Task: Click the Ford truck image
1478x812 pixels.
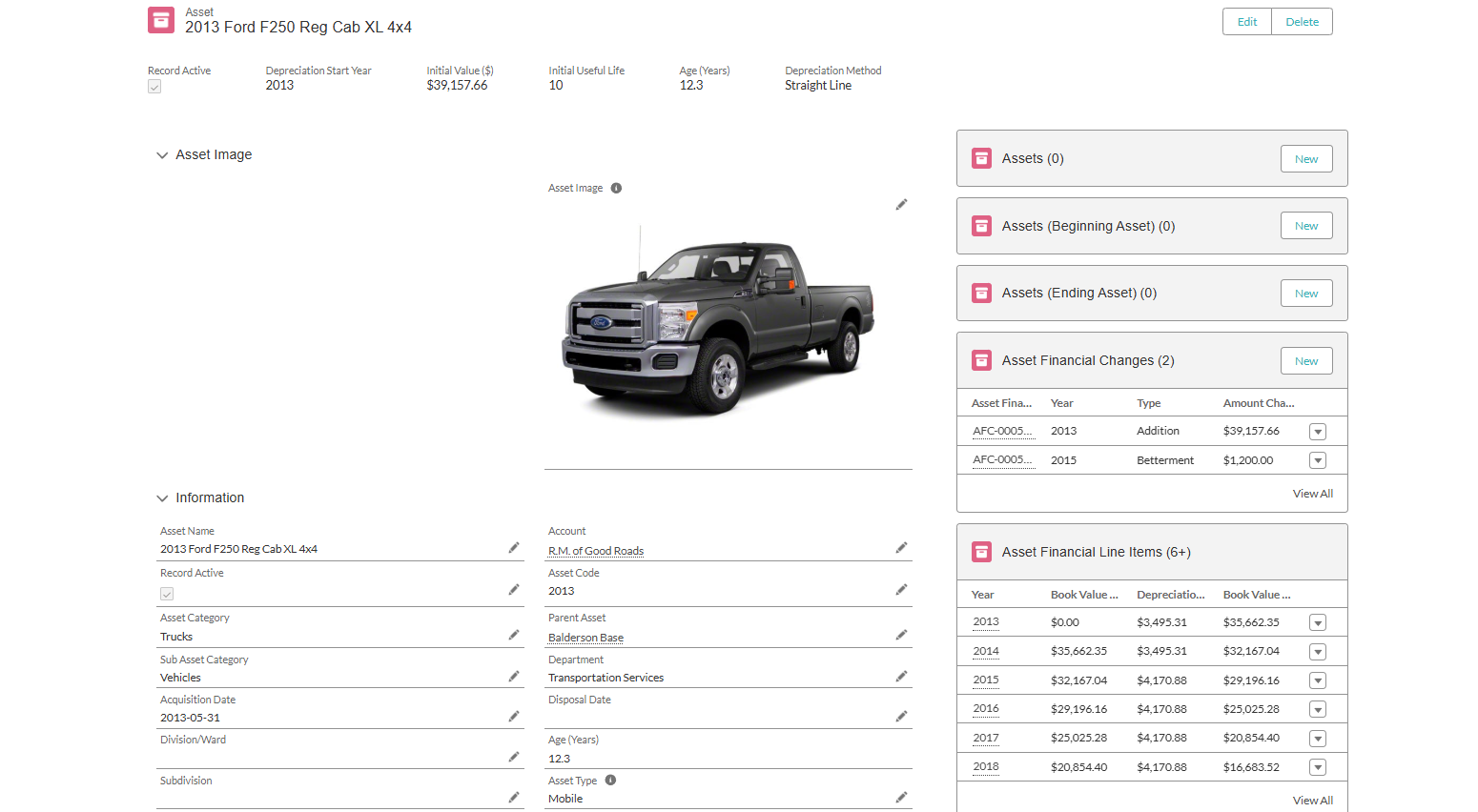Action: (x=723, y=324)
